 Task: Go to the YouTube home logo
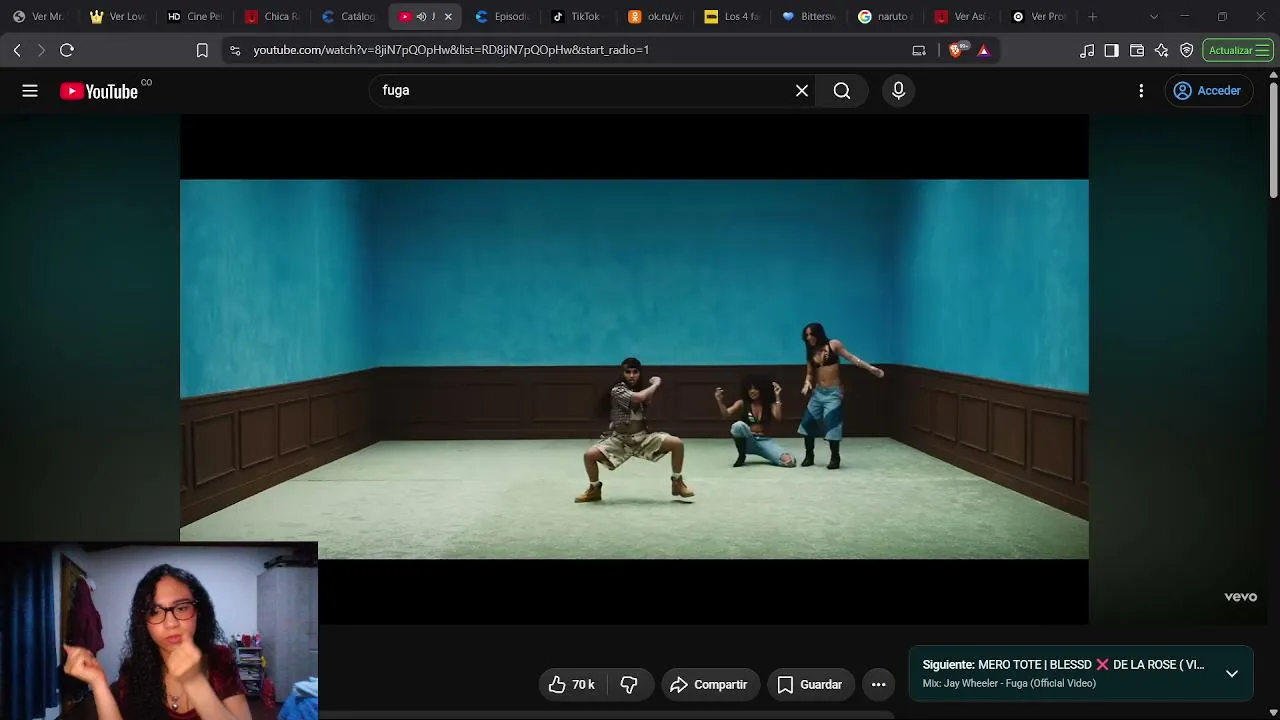(99, 91)
